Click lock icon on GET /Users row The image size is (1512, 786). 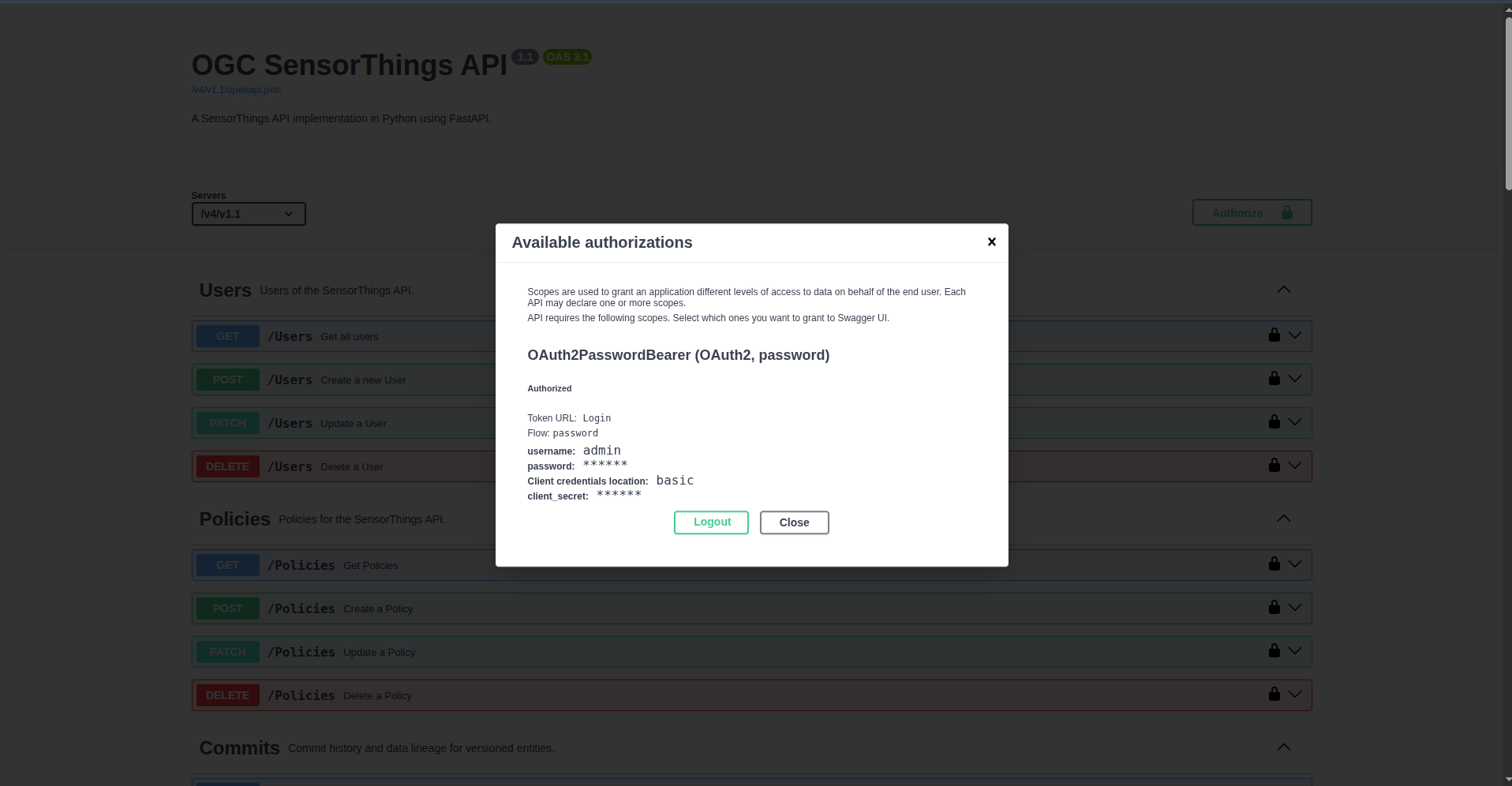(1274, 335)
